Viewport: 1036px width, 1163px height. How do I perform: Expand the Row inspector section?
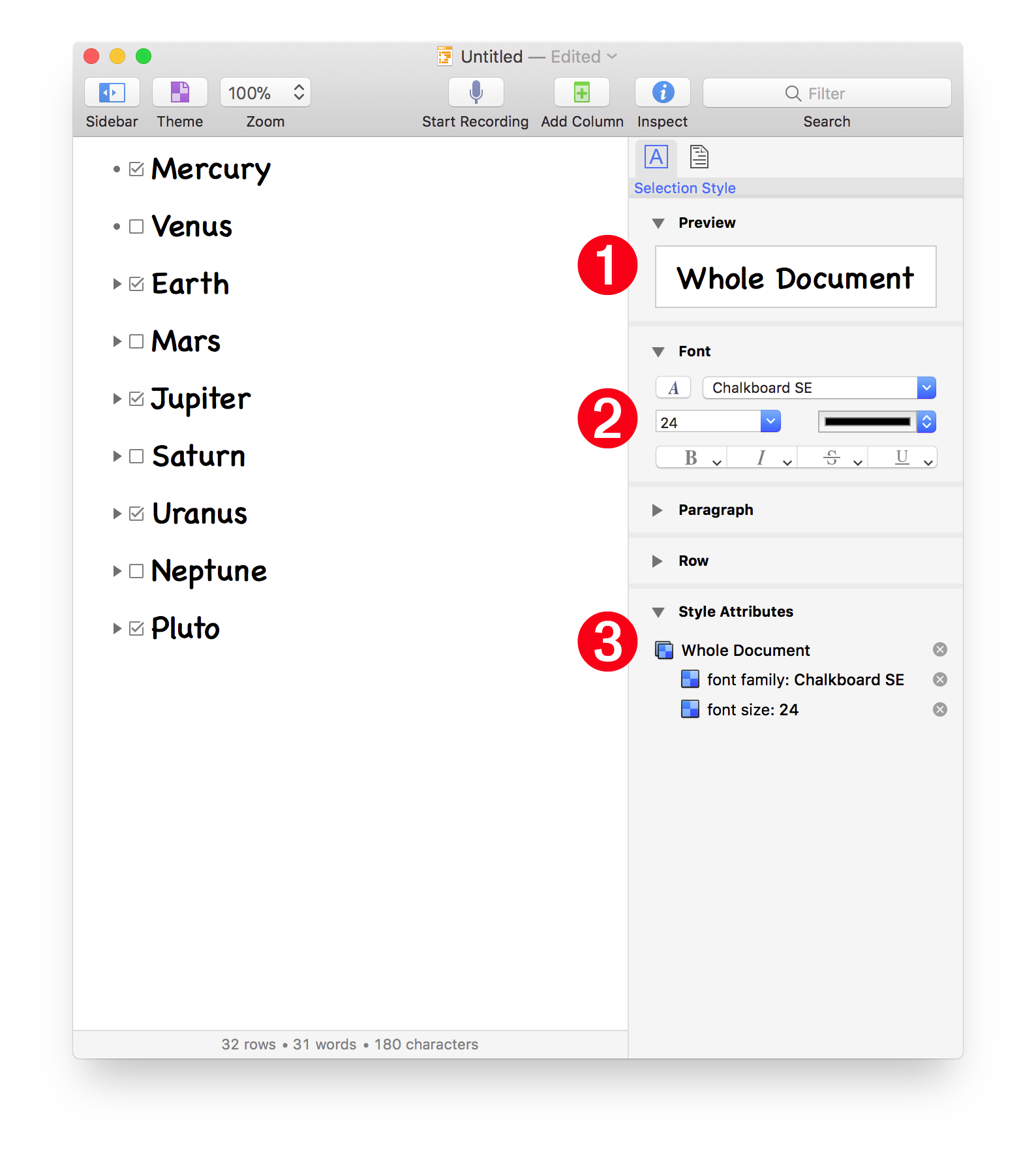658,561
